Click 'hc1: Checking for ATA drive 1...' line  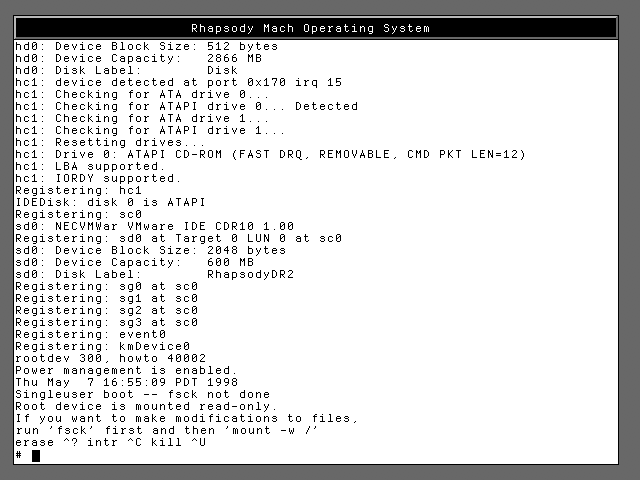pos(142,118)
